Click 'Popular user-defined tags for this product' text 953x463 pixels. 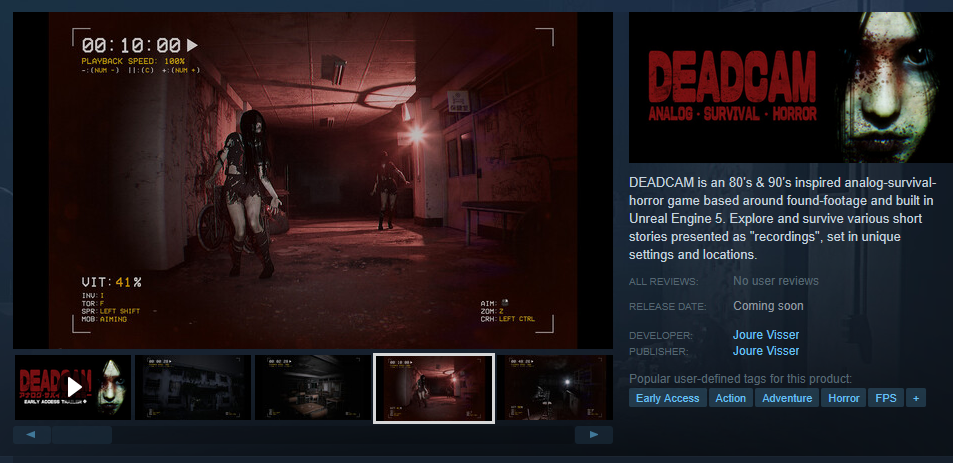[x=740, y=379]
